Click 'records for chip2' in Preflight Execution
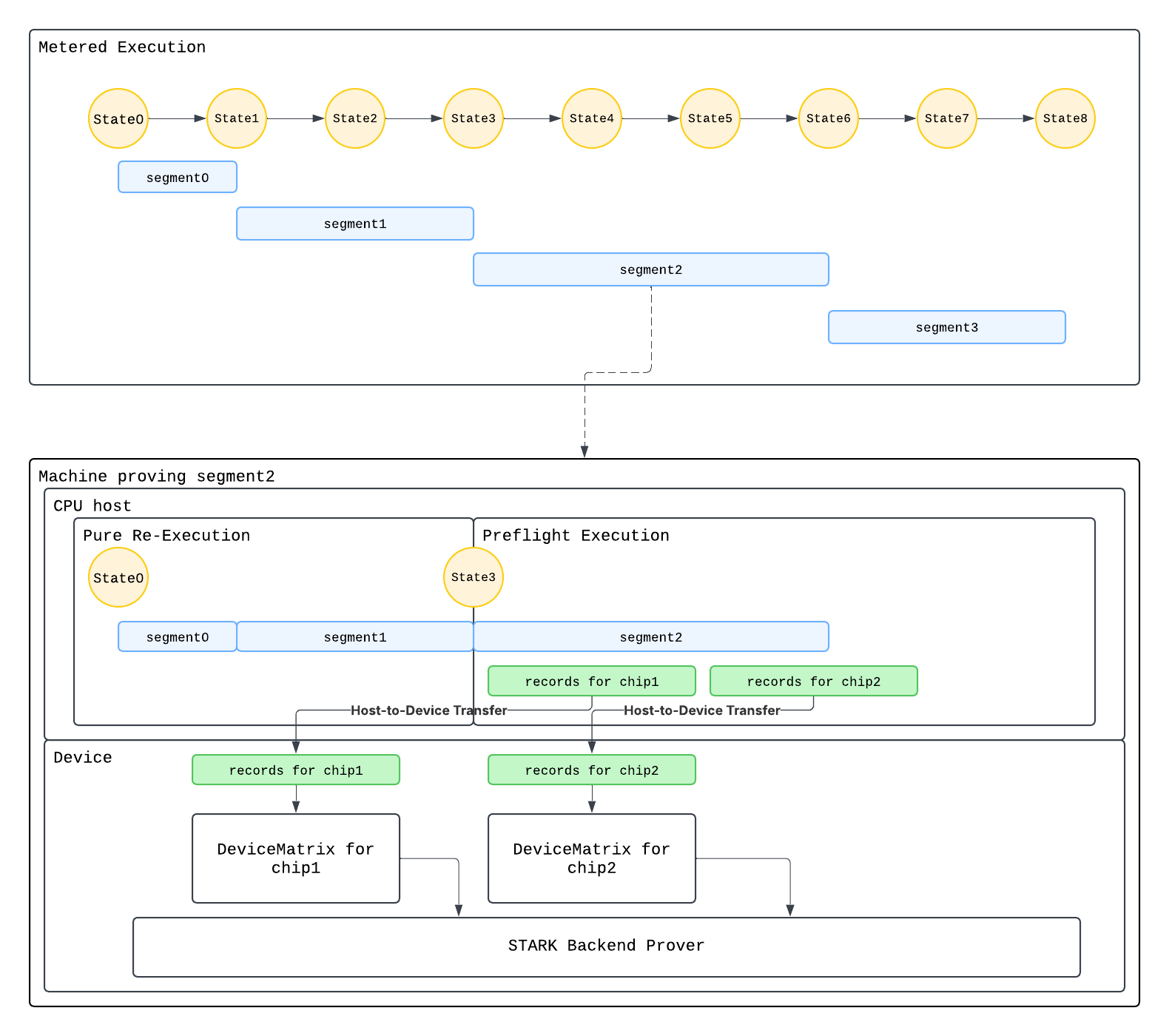The image size is (1169, 1036). (x=814, y=681)
